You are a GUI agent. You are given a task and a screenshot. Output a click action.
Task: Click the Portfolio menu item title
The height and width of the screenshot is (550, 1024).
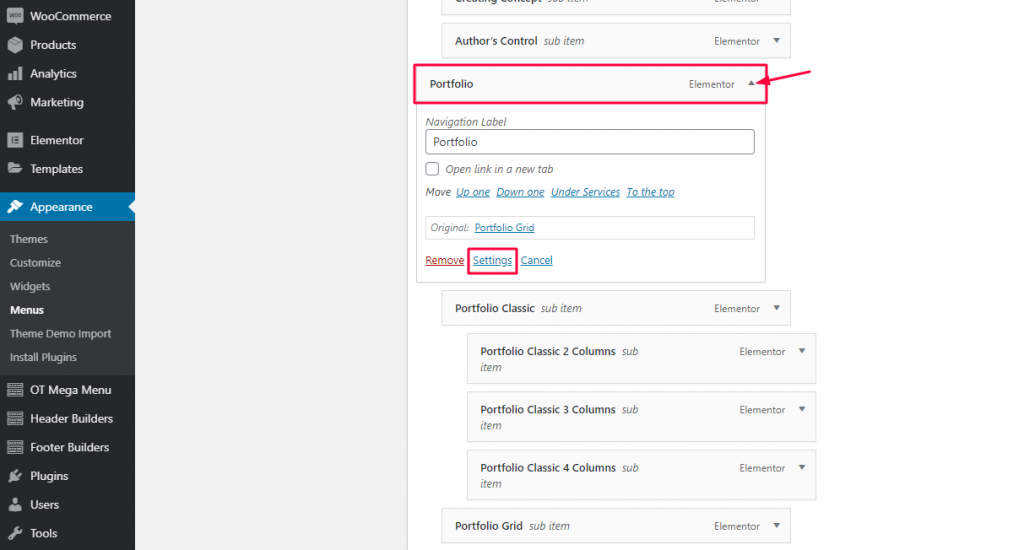coord(451,84)
